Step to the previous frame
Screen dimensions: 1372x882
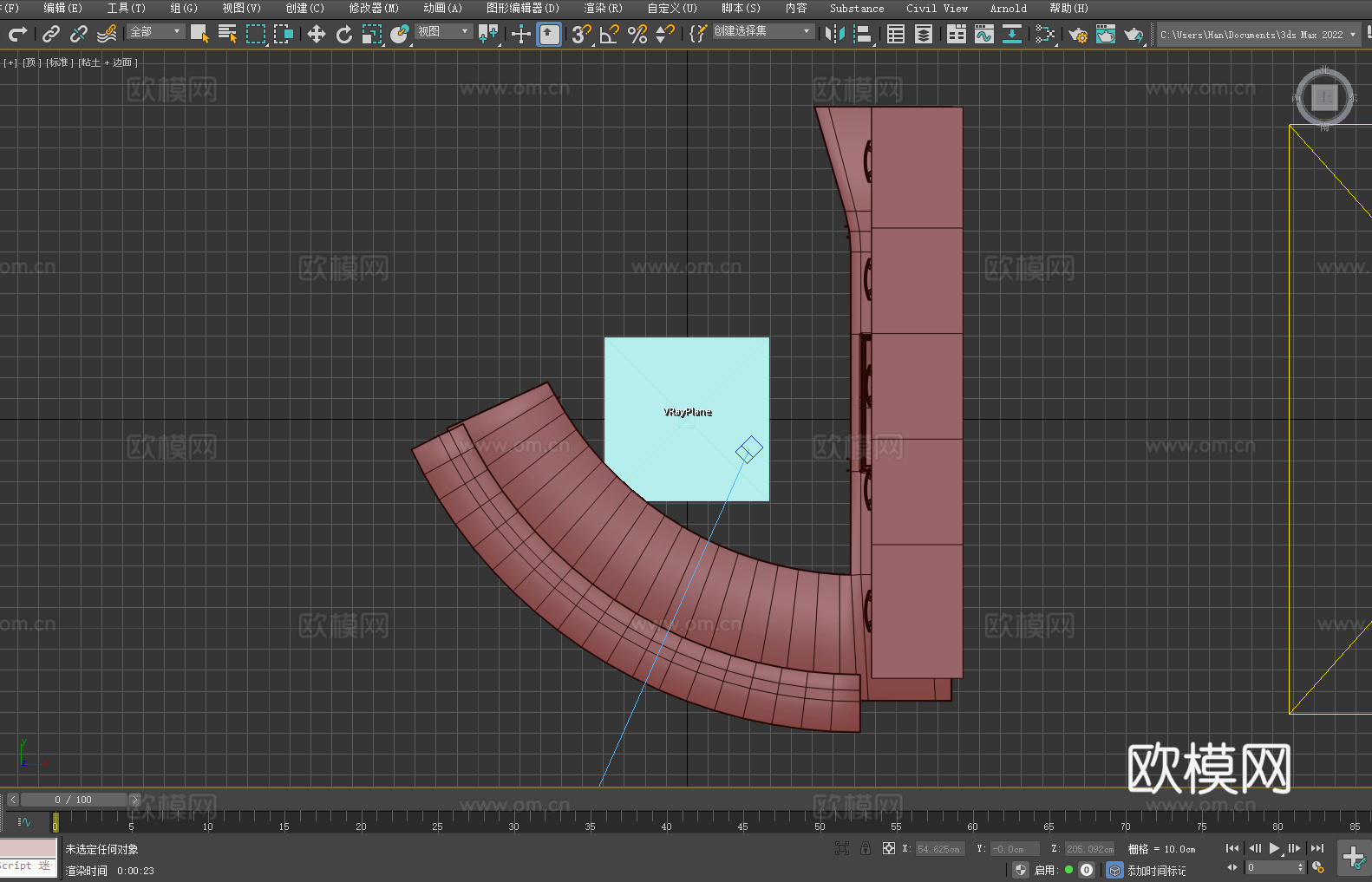tap(1254, 848)
